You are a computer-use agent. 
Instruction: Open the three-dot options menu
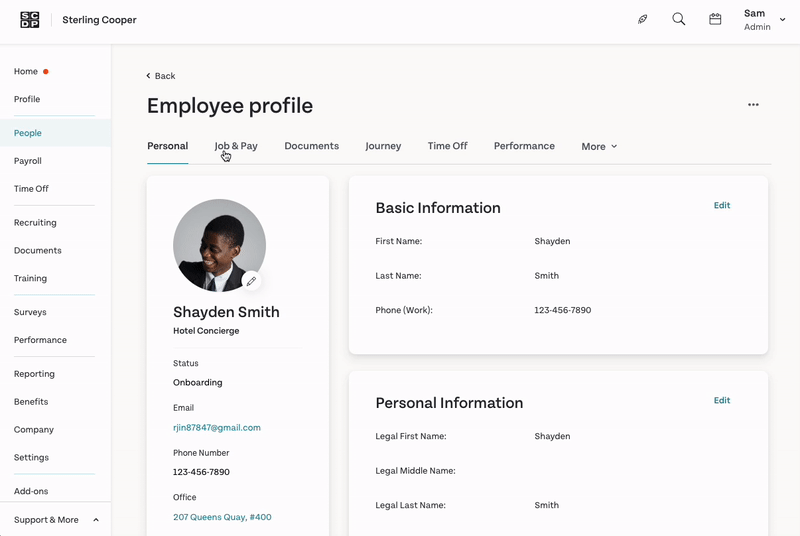(x=753, y=105)
